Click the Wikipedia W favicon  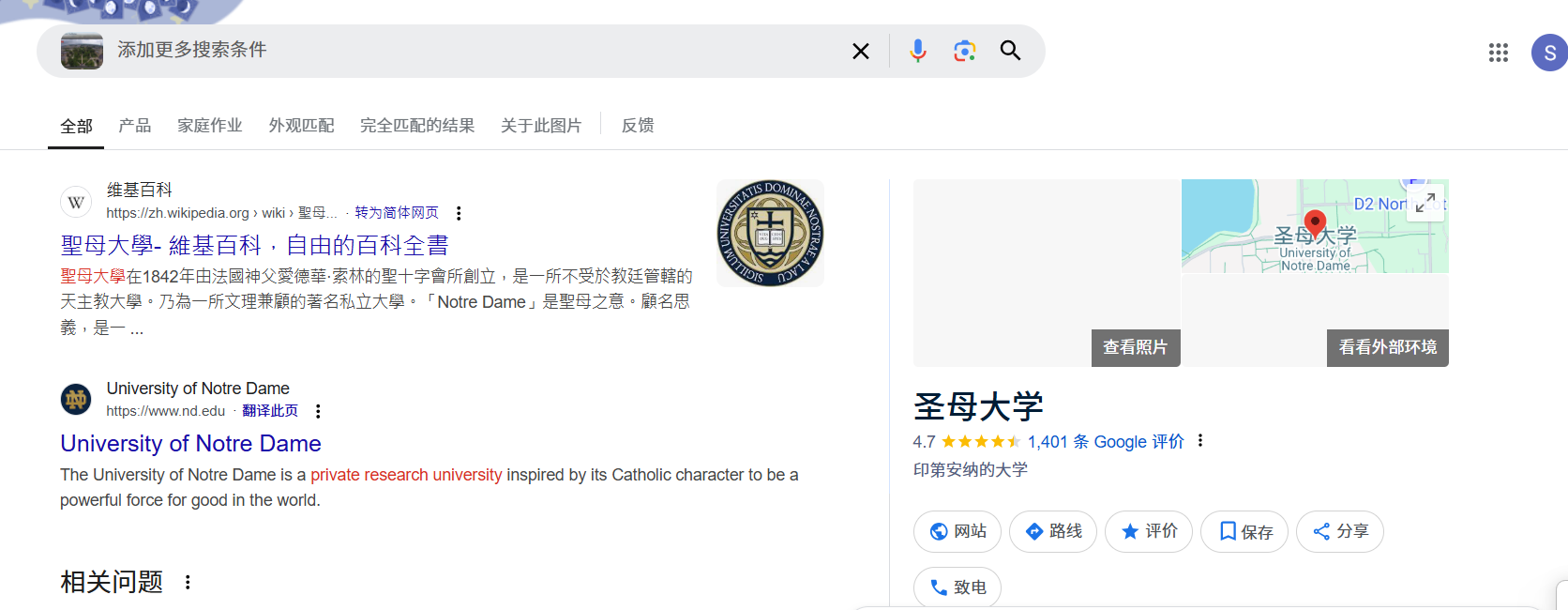(x=76, y=202)
